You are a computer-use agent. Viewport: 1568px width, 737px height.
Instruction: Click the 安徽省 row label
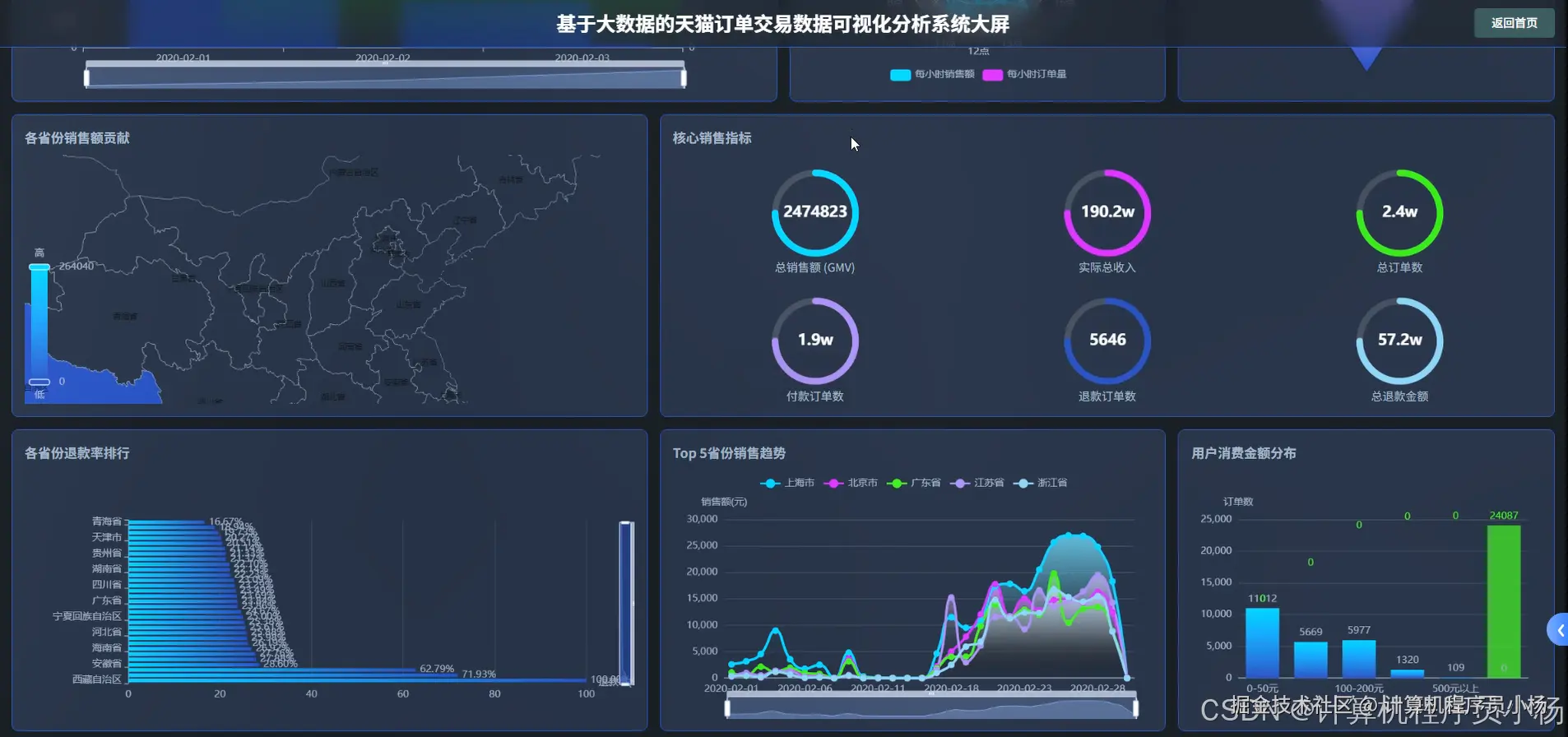[107, 663]
